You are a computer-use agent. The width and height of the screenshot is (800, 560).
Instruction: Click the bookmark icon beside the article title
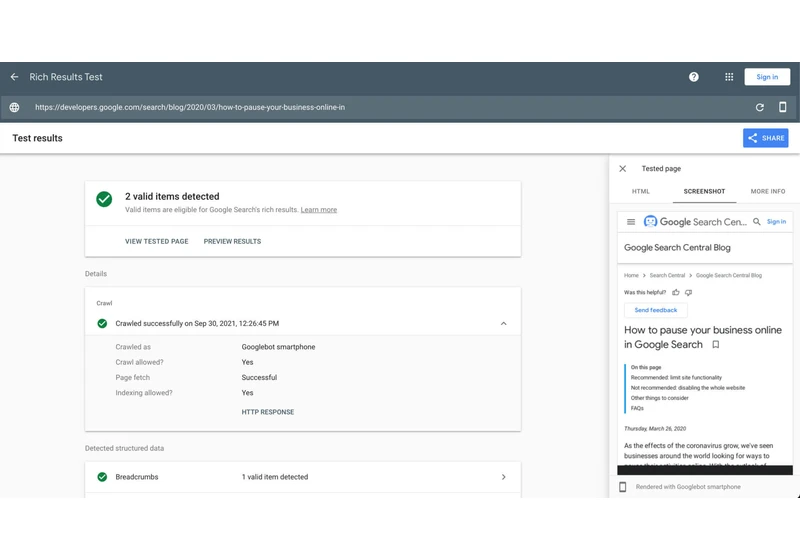coord(716,345)
